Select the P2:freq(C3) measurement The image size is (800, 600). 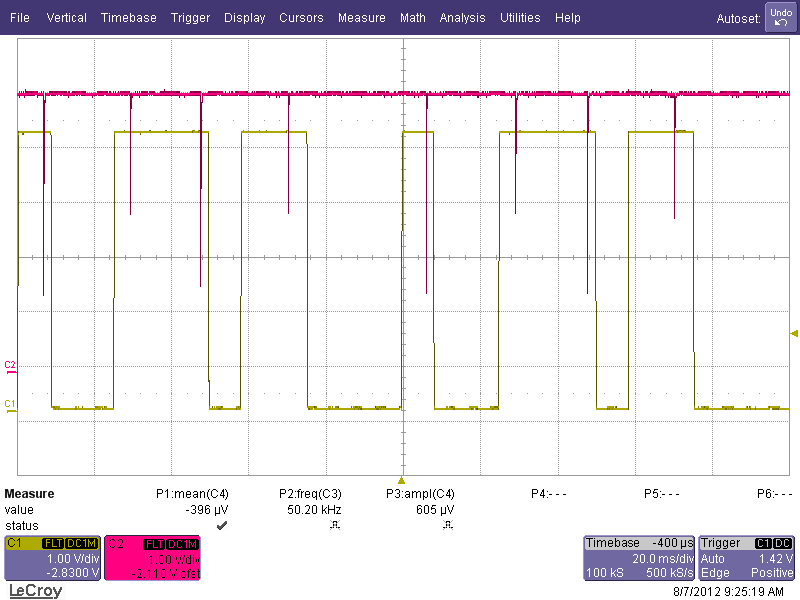310,494
